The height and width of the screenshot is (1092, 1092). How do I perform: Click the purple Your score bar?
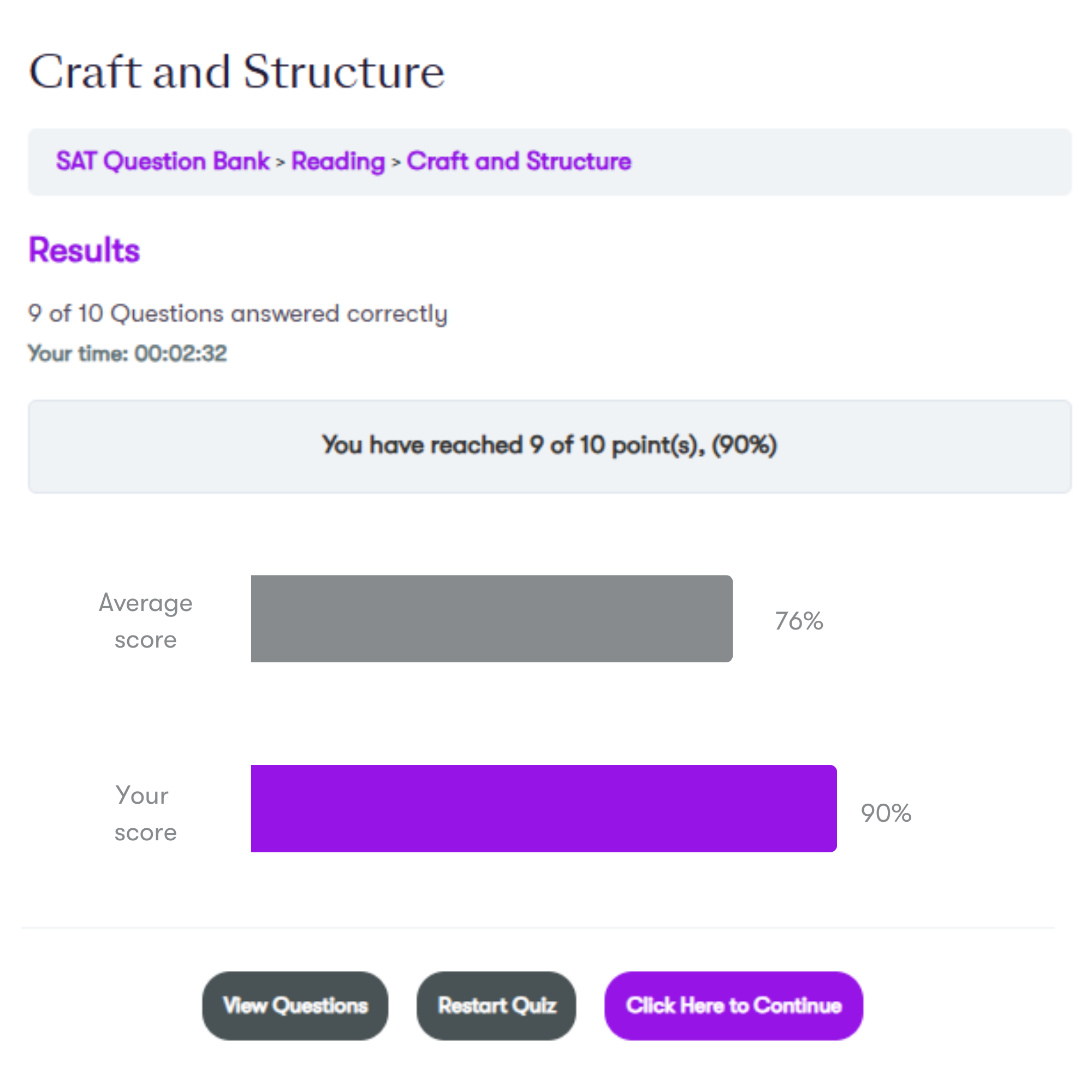(543, 808)
